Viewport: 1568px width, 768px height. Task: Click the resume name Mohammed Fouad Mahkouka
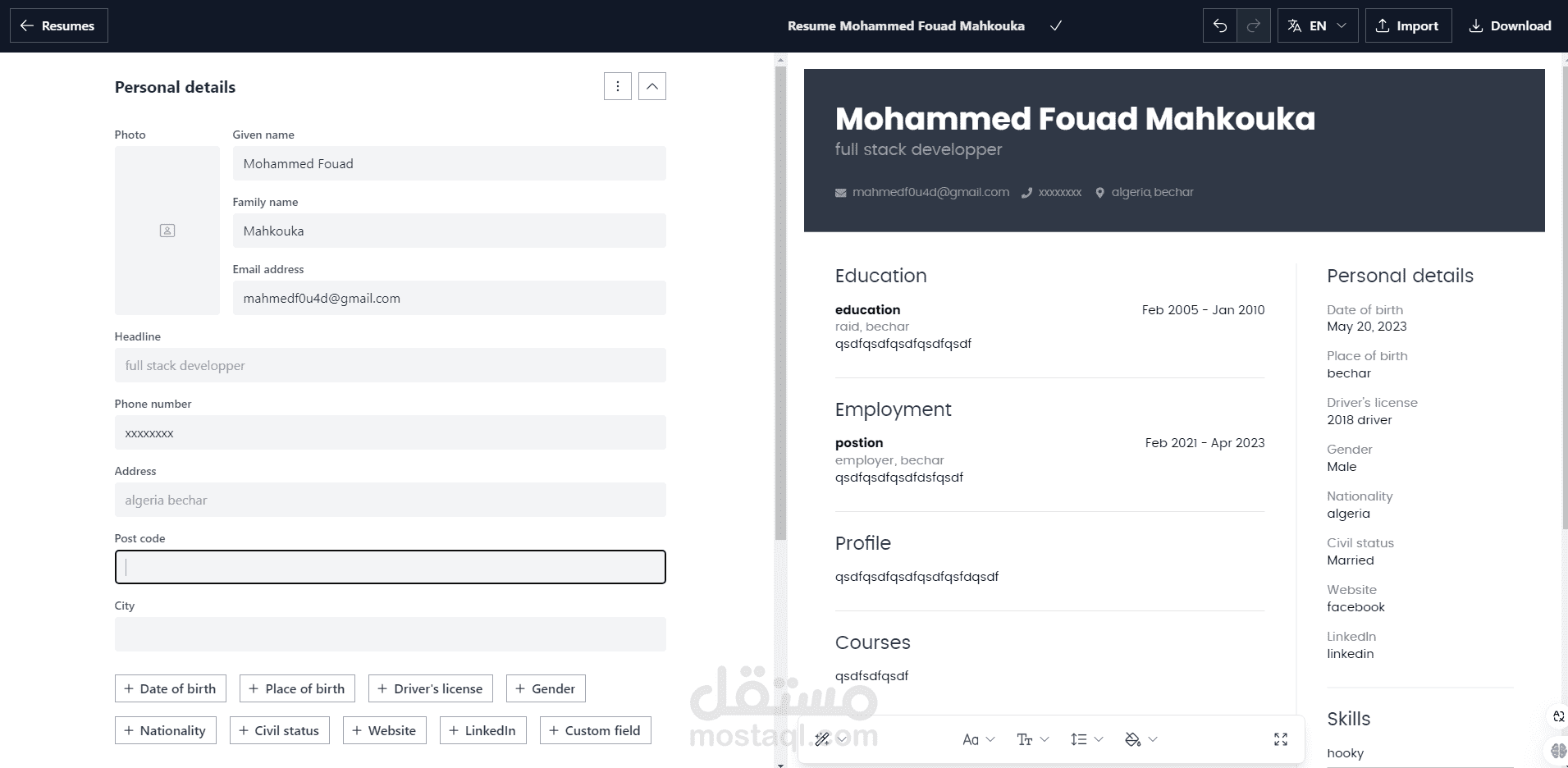(1075, 119)
